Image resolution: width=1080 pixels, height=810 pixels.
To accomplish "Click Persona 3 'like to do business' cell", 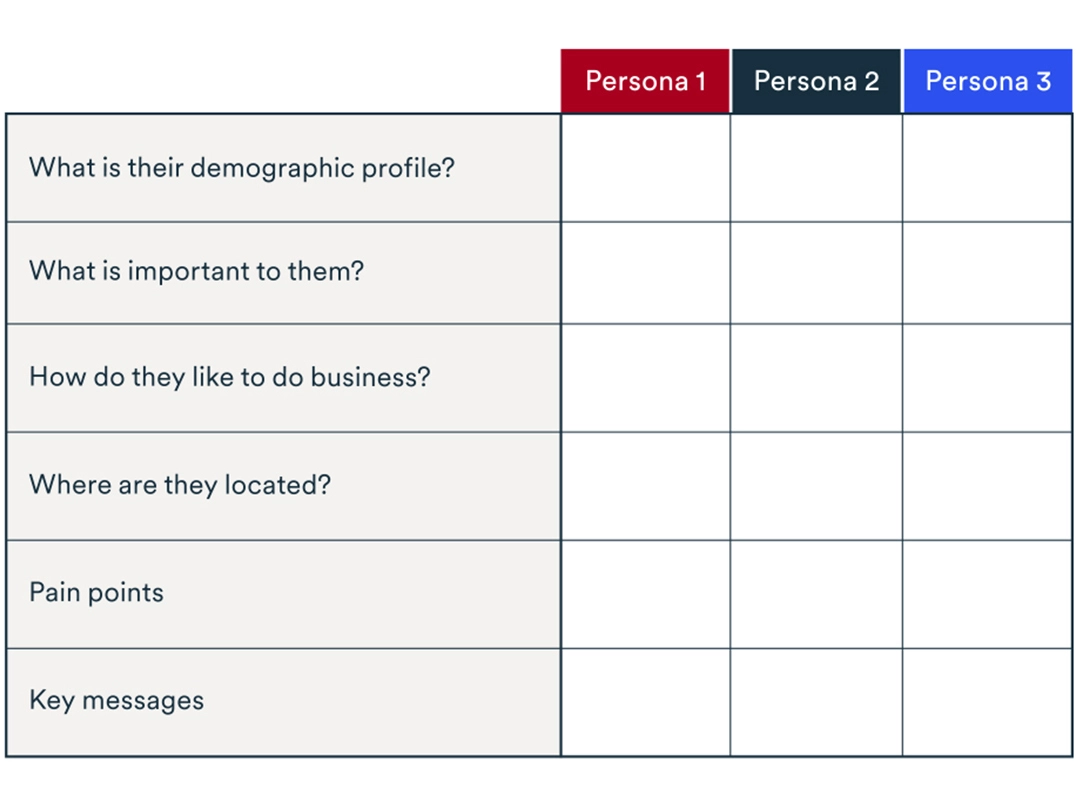I will click(987, 378).
